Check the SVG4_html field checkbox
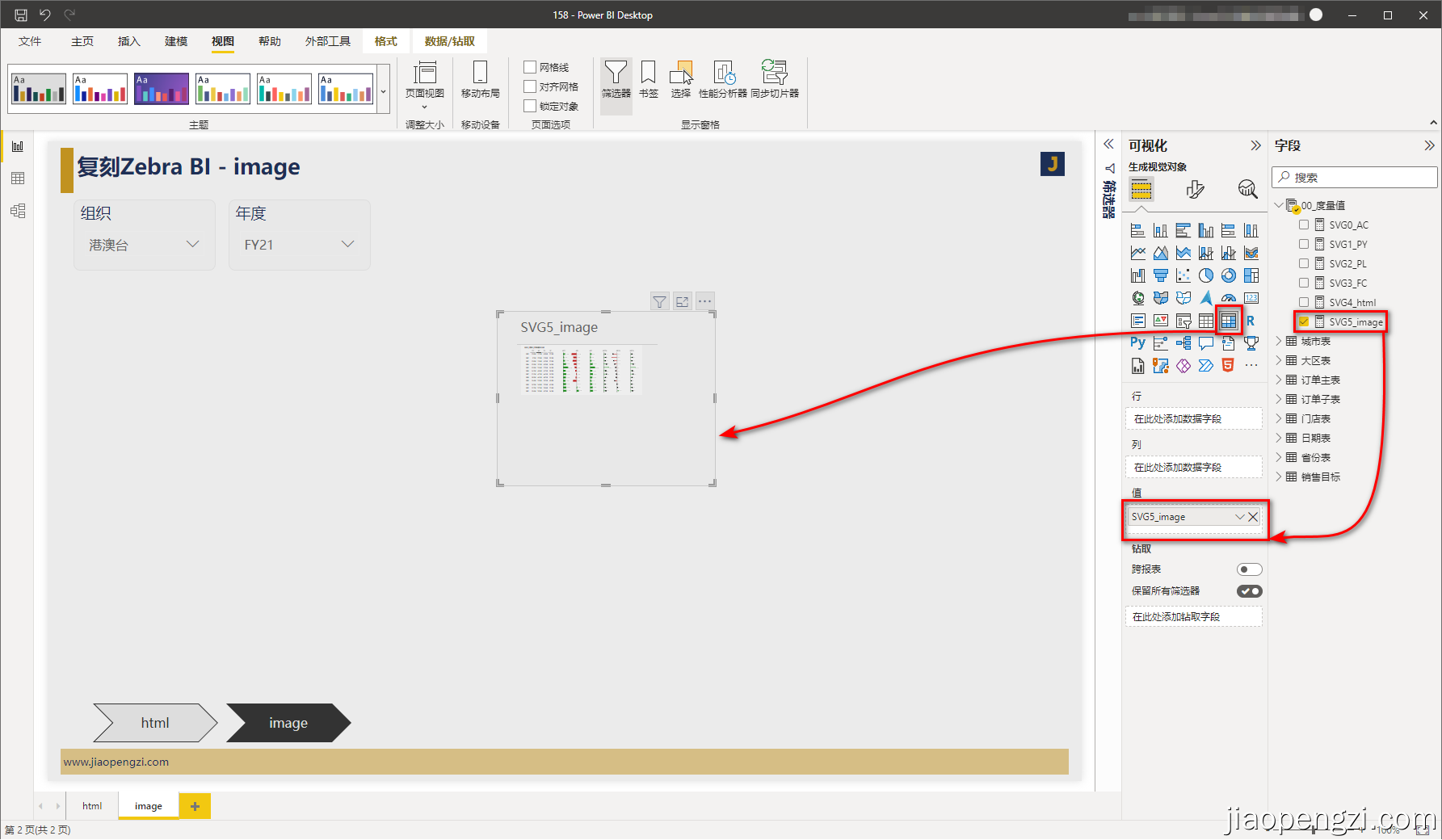 (1304, 302)
